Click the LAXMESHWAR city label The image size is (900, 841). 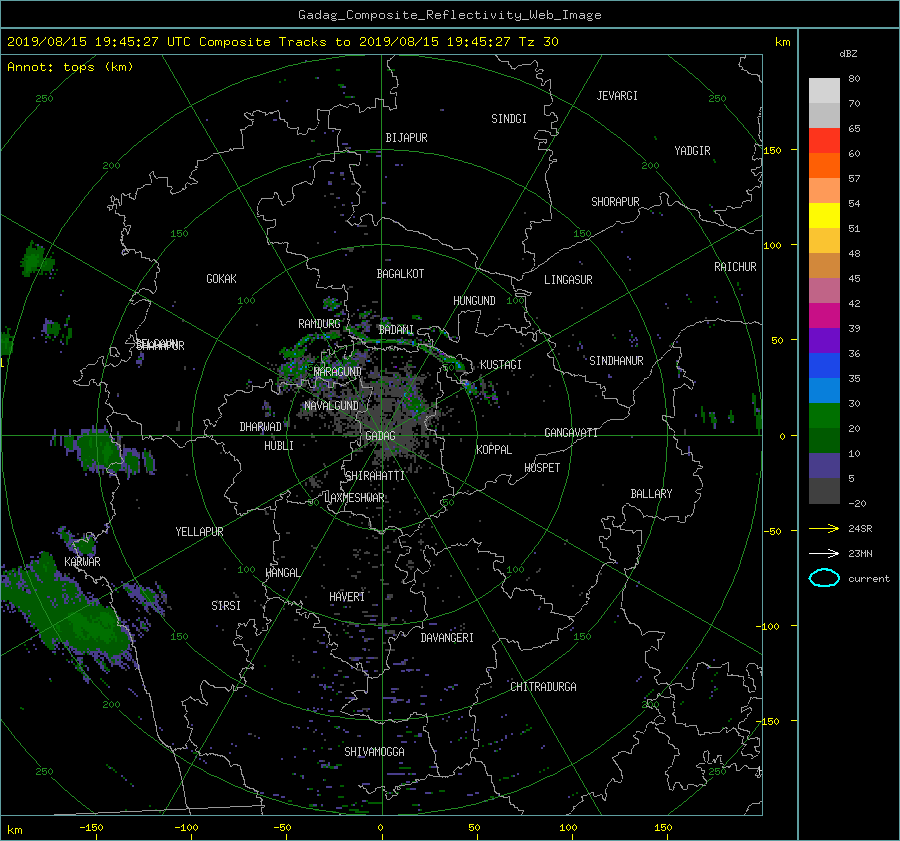354,498
